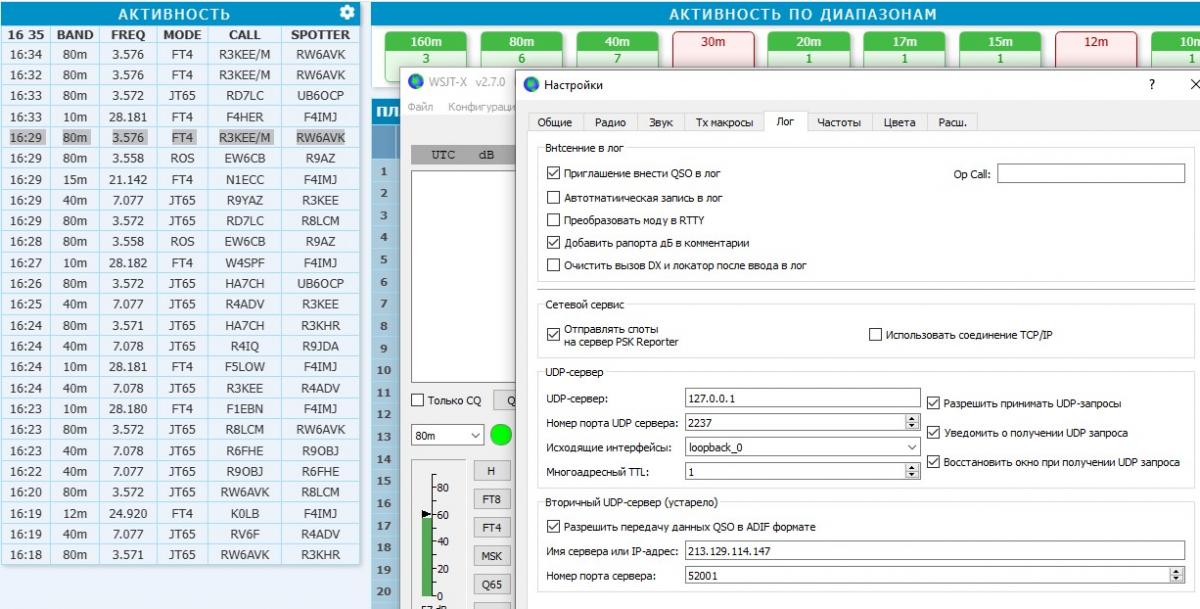This screenshot has width=1200, height=609.
Task: Open the 80m band dropdown
Action: [447, 435]
